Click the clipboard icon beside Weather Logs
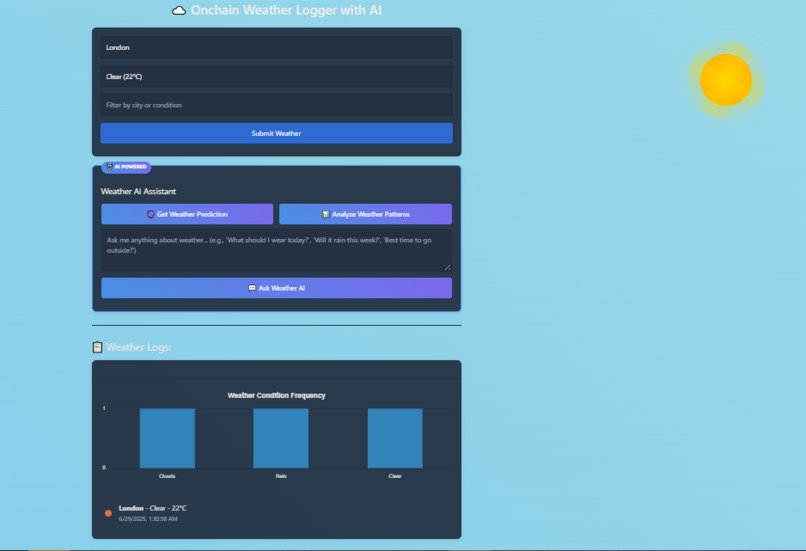The image size is (806, 551). click(x=97, y=347)
